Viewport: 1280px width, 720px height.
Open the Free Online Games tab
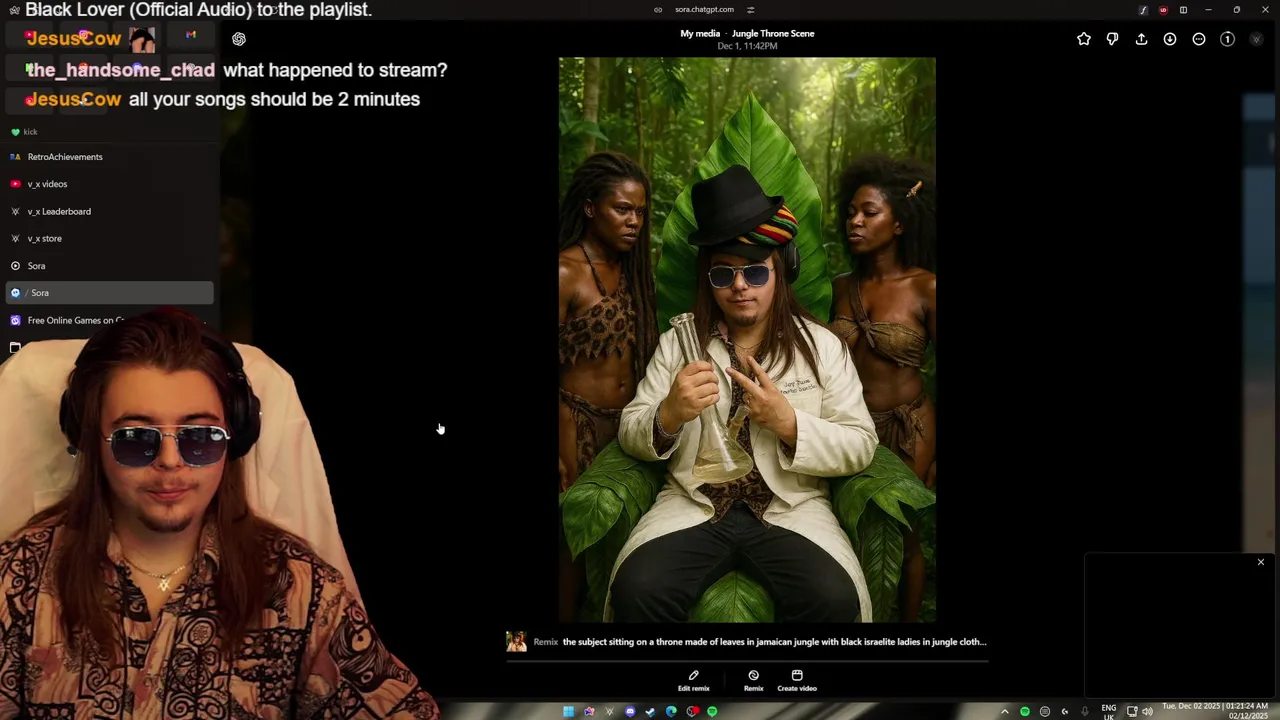(x=110, y=320)
